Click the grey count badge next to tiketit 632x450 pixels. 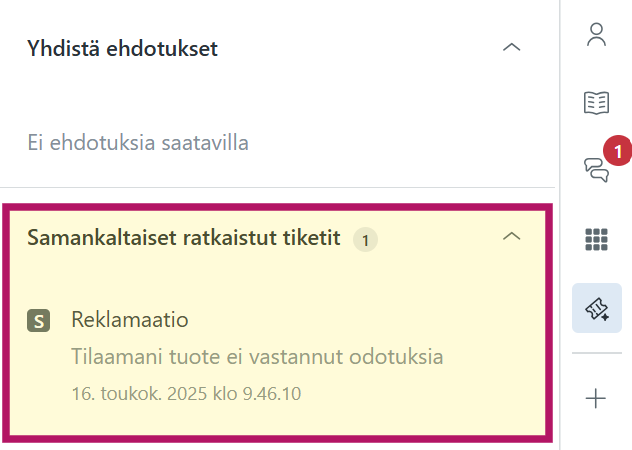[x=366, y=239]
